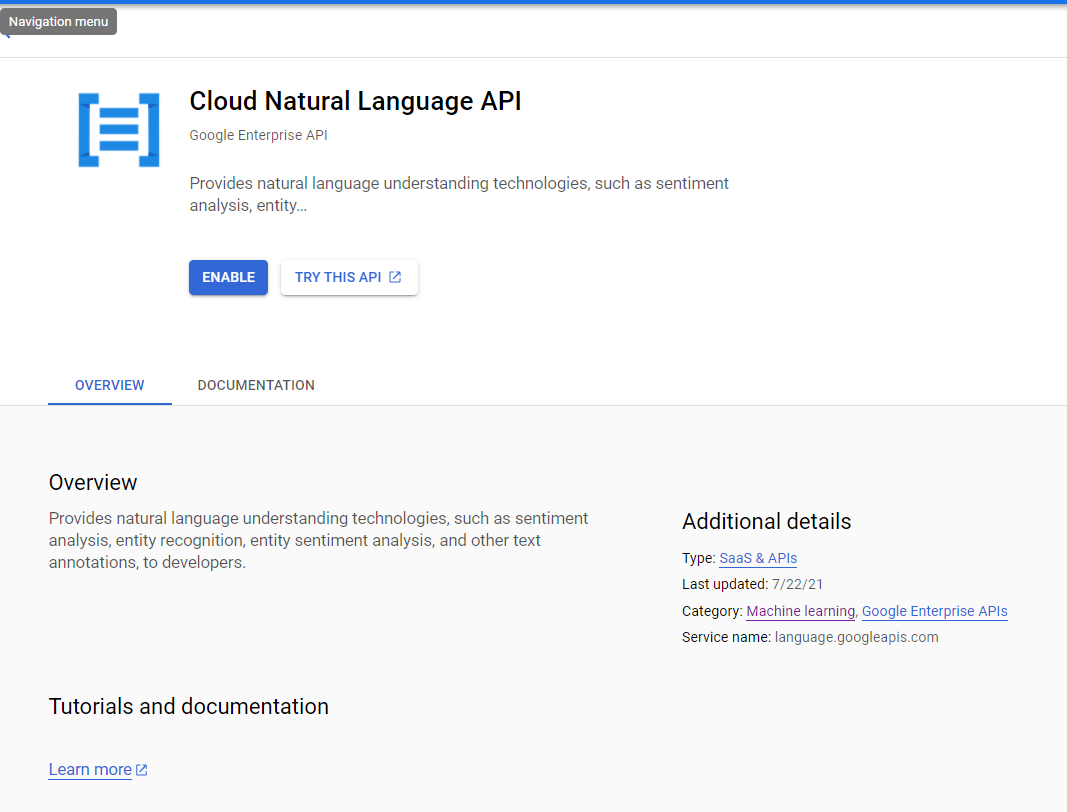Follow the Machine learning category link
This screenshot has width=1067, height=812.
(800, 611)
